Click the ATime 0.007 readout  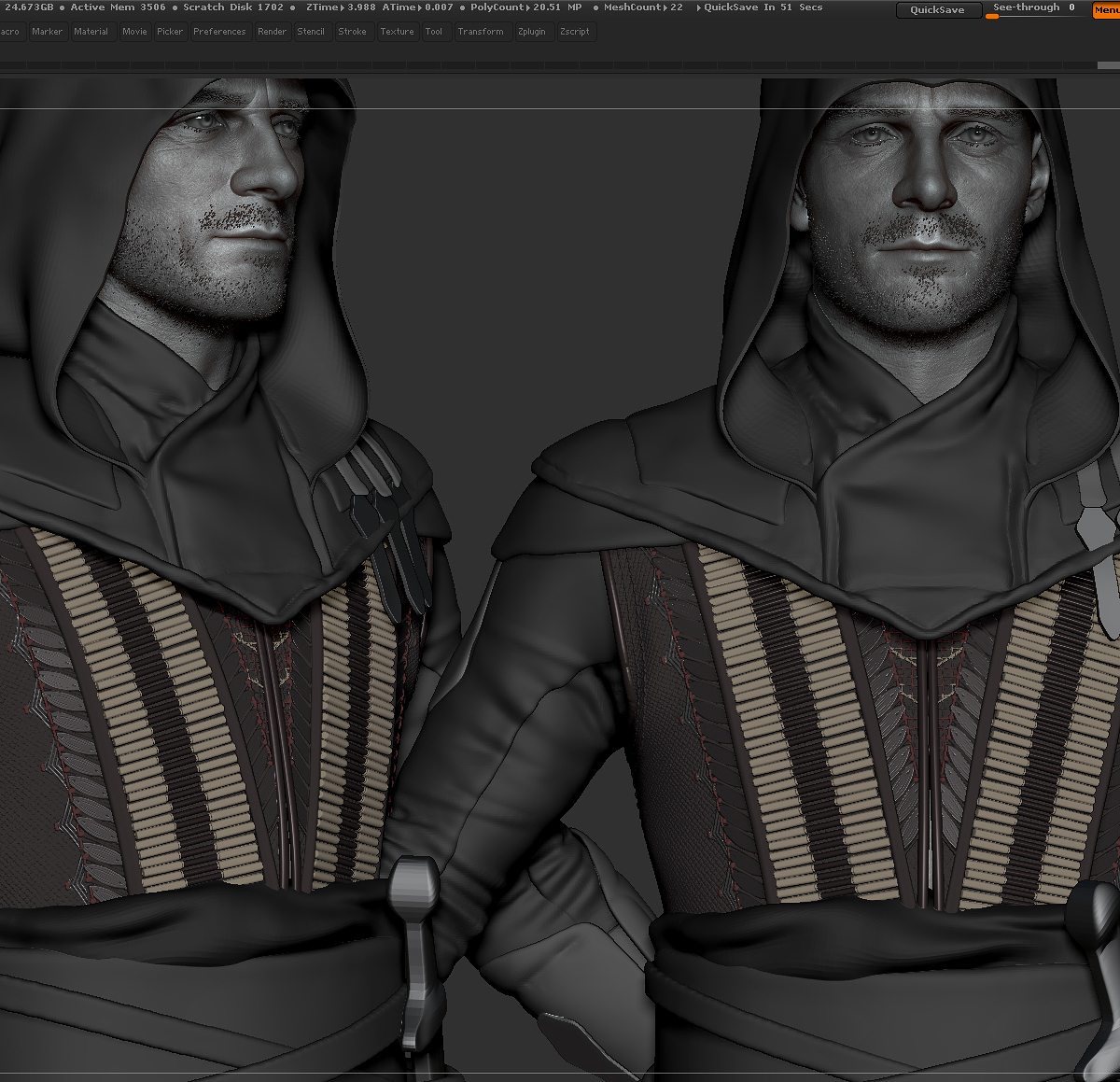point(417,7)
